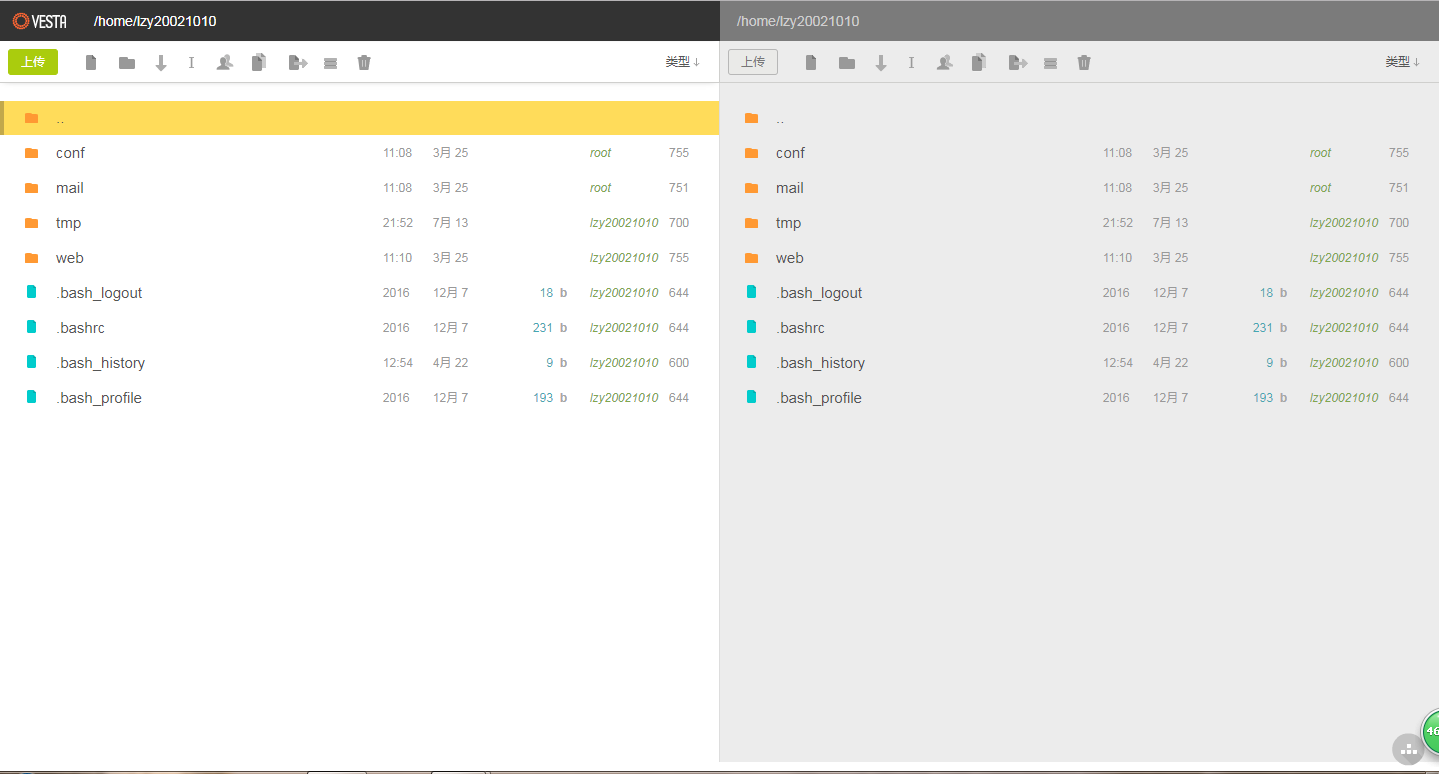Click the archive icon in left pane toolbar
The image size is (1439, 774).
coord(330,63)
